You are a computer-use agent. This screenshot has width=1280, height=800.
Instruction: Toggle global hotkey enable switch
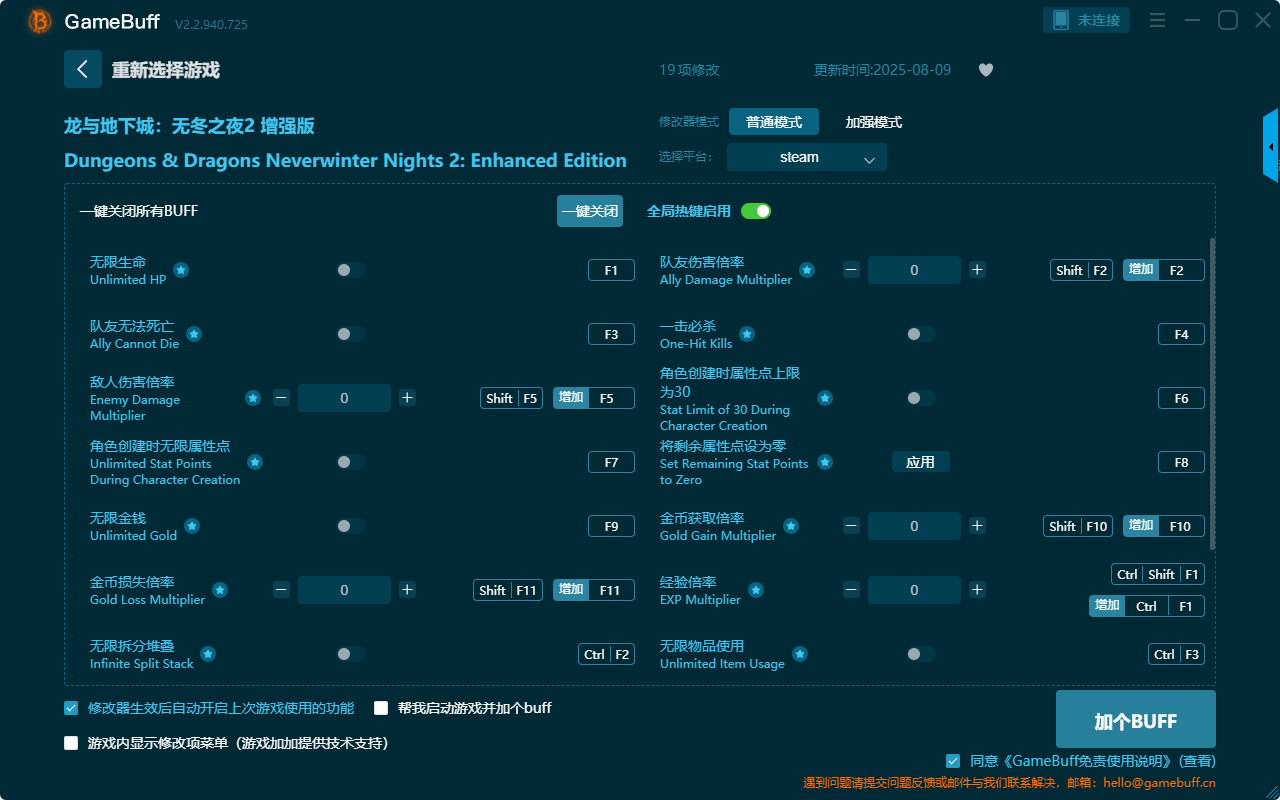[x=756, y=211]
